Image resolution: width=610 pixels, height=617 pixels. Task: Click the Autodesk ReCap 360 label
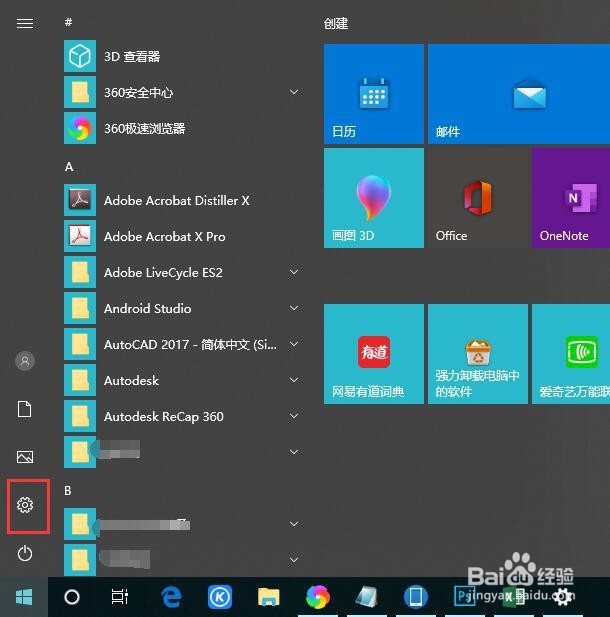[164, 416]
